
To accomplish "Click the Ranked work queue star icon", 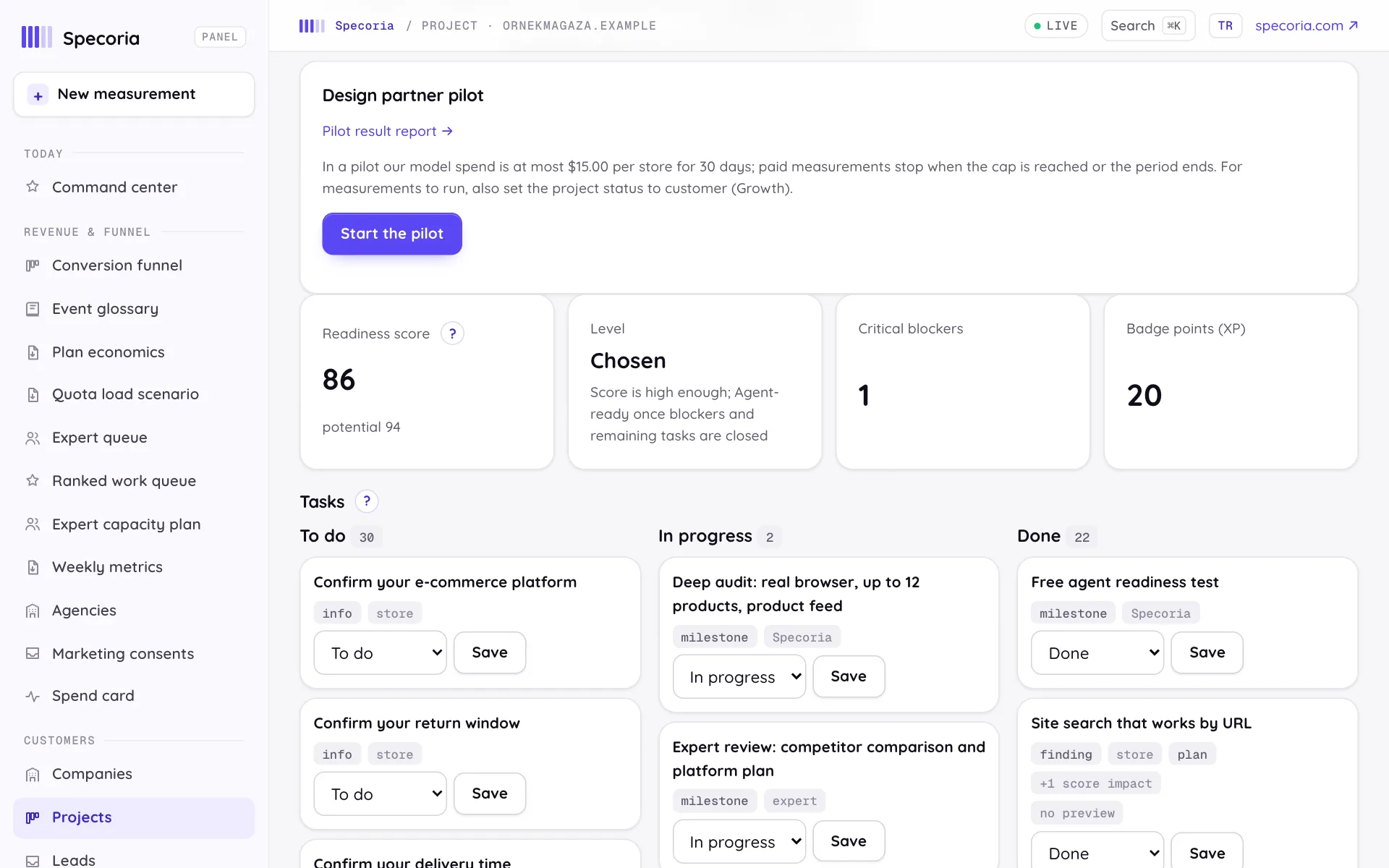I will [x=33, y=480].
